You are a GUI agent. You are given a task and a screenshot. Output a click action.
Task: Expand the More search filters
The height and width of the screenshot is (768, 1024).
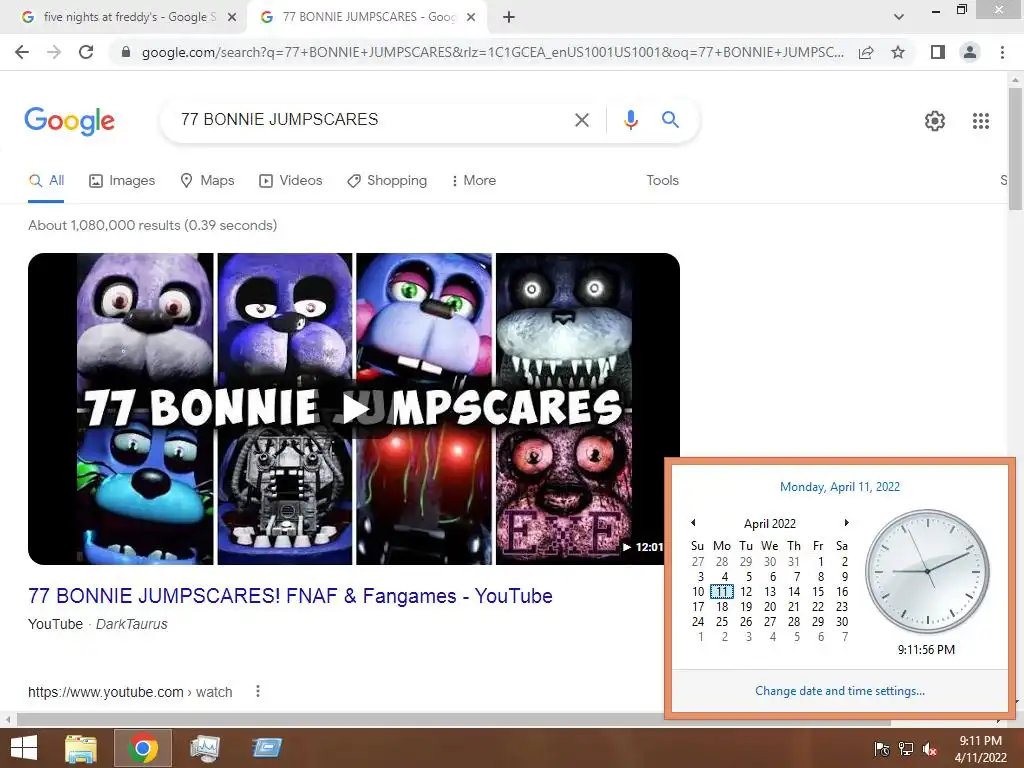474,181
